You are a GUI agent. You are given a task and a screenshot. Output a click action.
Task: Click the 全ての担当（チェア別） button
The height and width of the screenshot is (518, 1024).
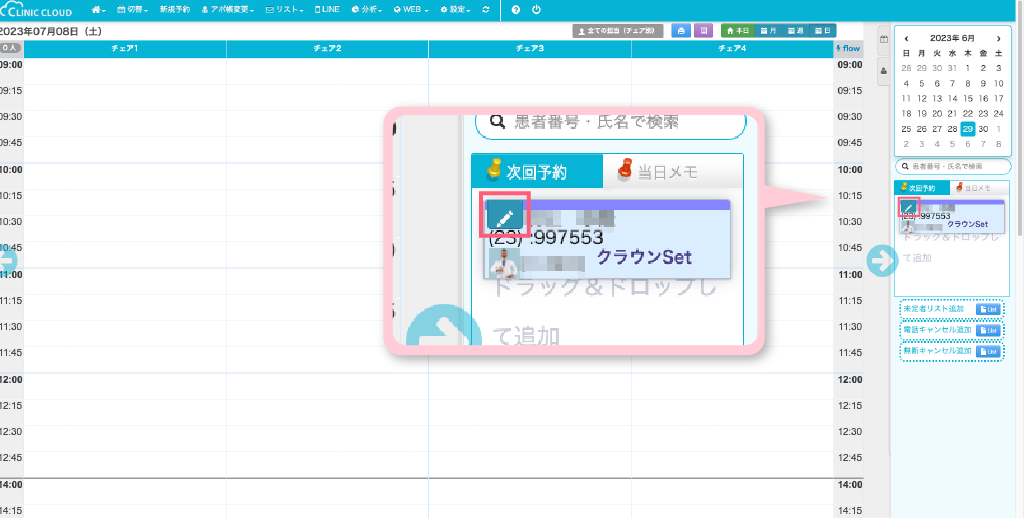point(618,31)
